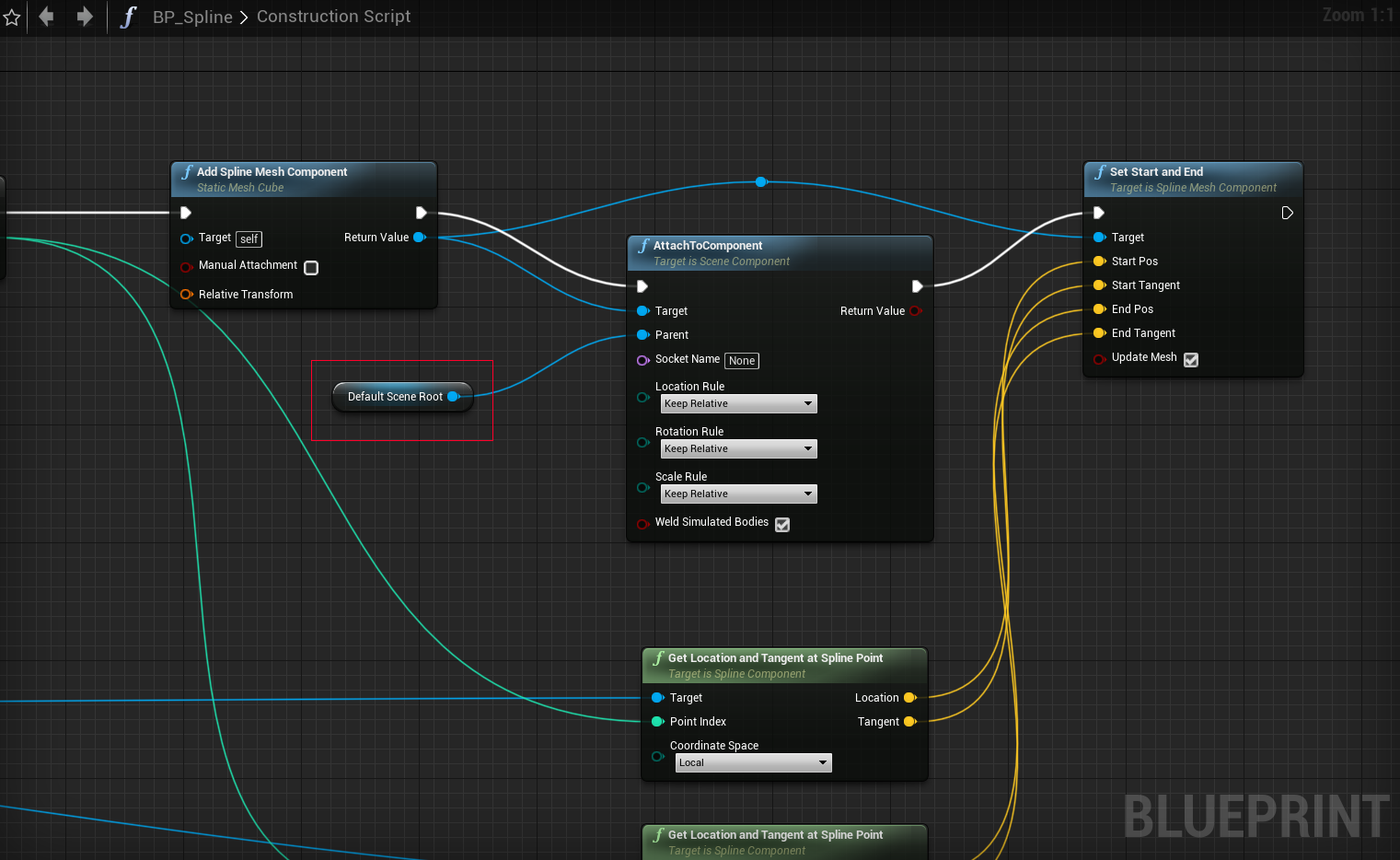1400x860 pixels.
Task: Open the BP_Spline breadcrumb link
Action: coord(192,17)
